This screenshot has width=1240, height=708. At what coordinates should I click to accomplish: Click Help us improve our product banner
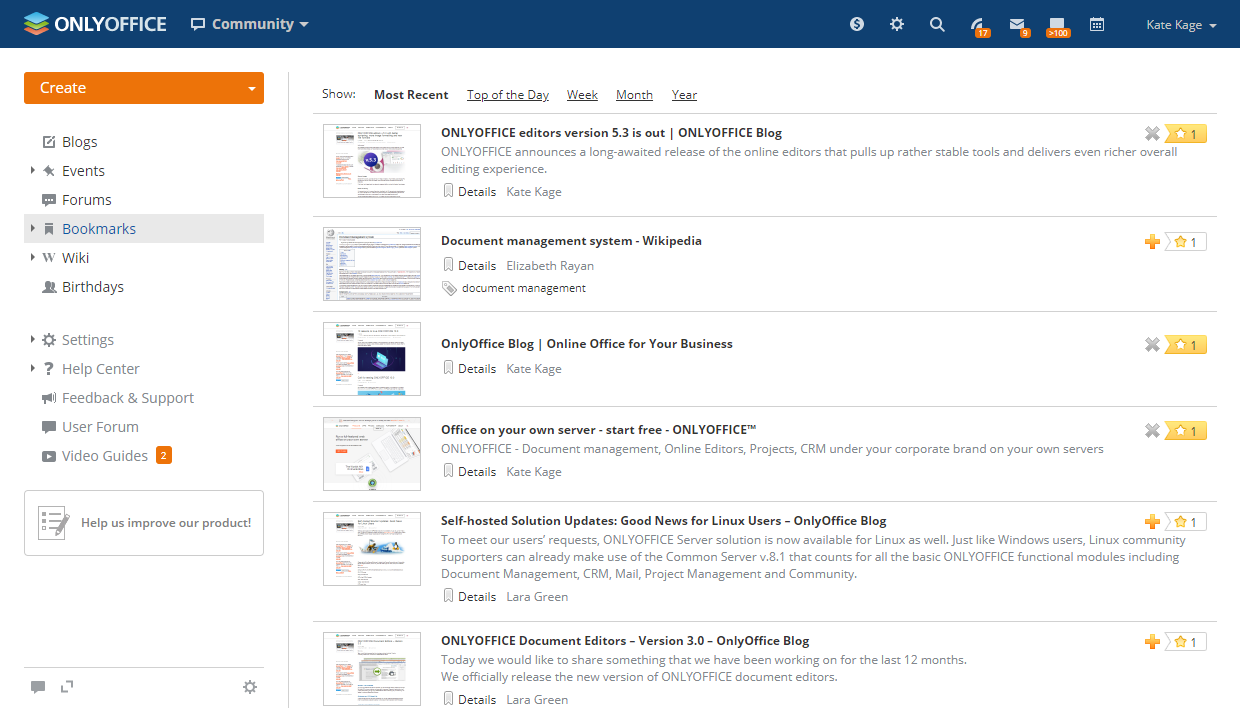144,523
